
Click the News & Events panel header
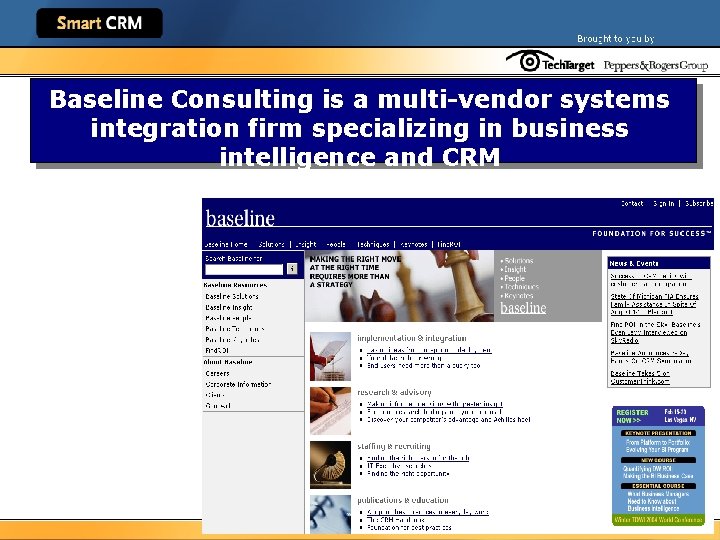pos(658,264)
